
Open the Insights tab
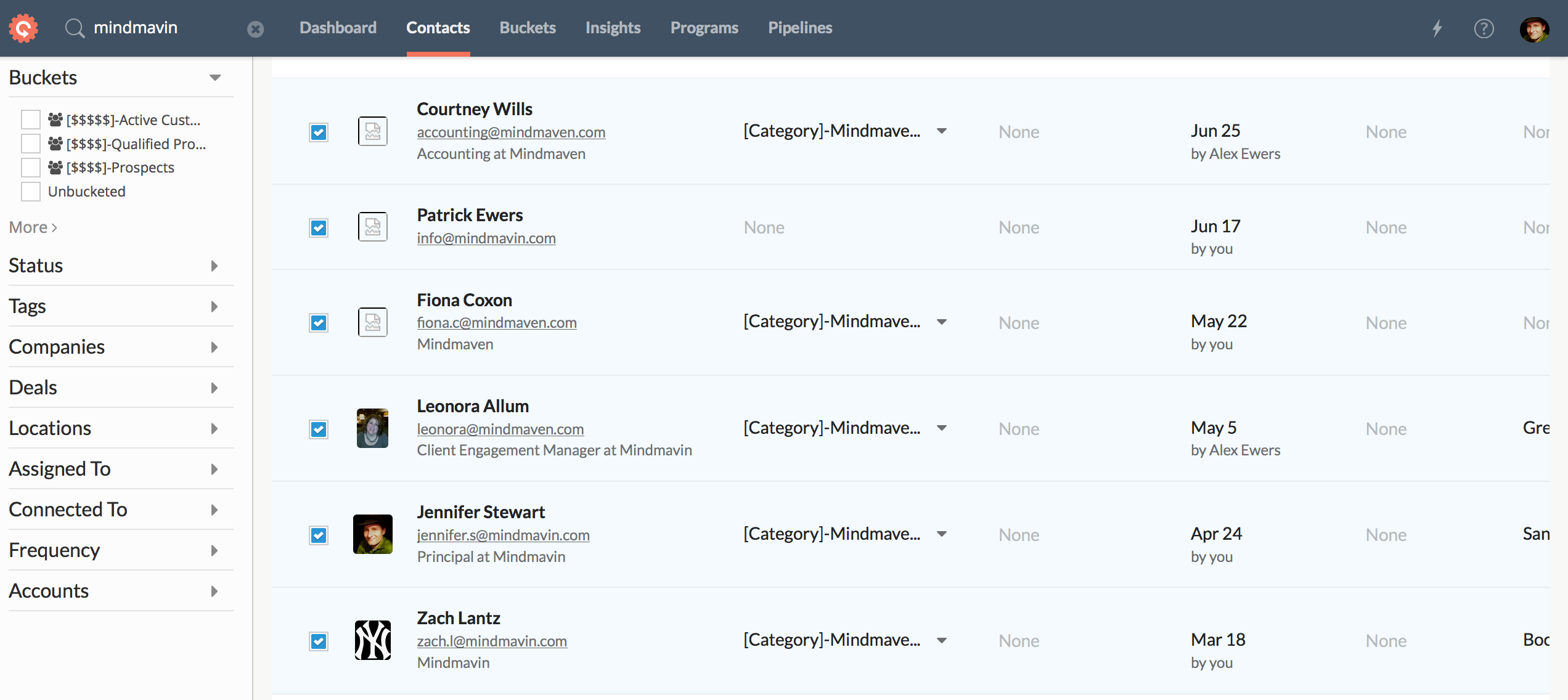[x=613, y=28]
